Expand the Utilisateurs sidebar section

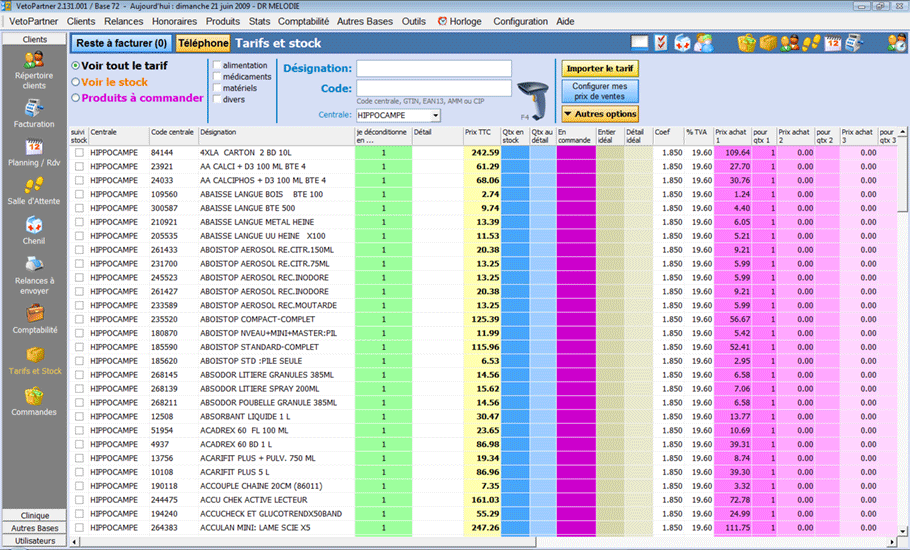click(34, 541)
